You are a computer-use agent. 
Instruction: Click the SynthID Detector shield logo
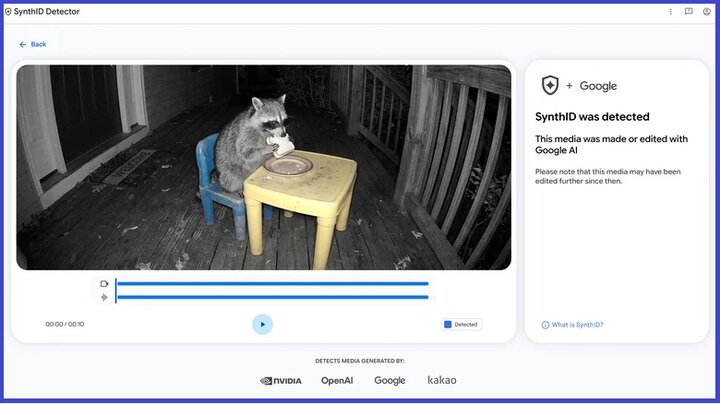(x=8, y=11)
